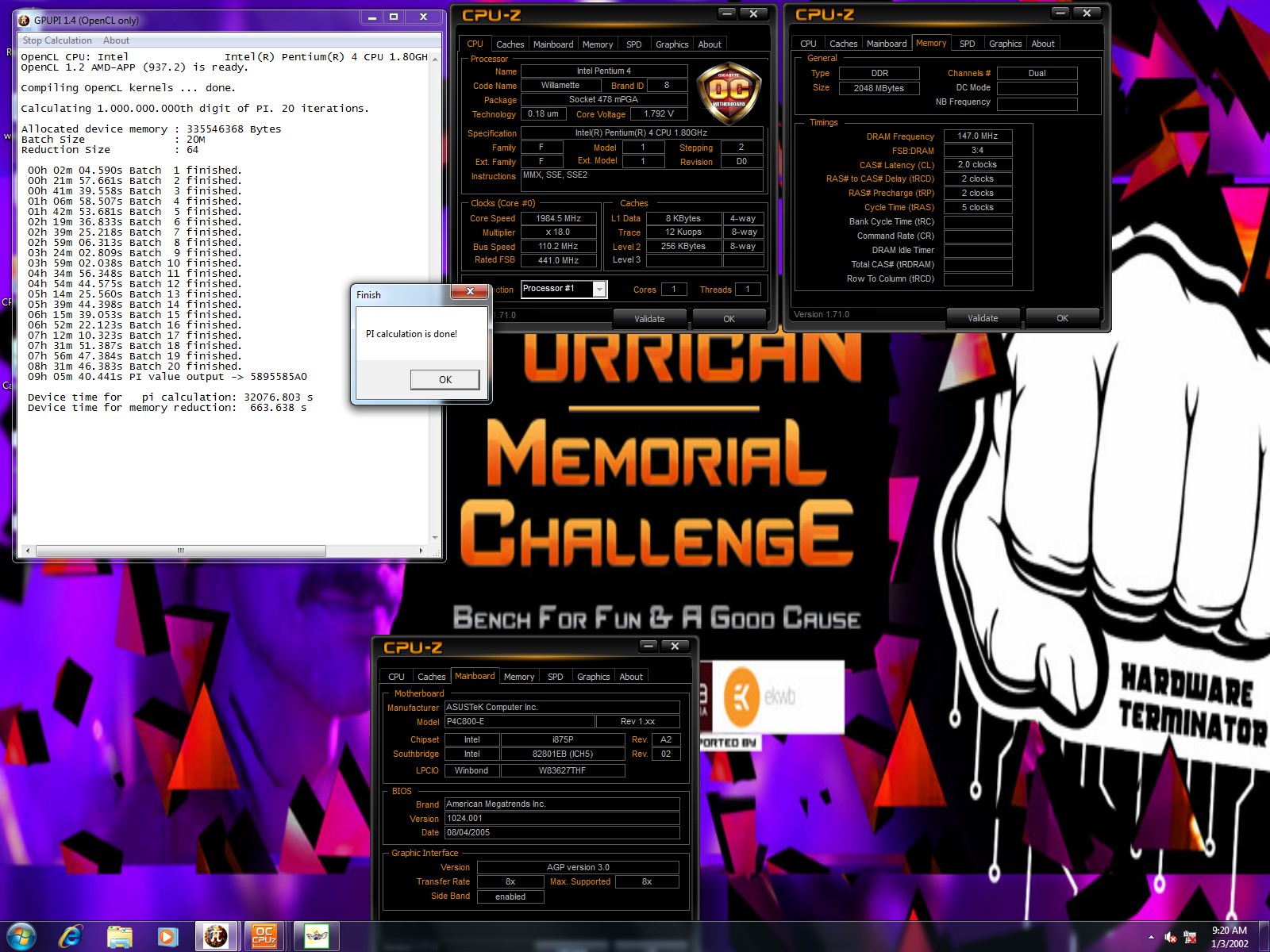1270x952 pixels.
Task: Click the memory Size value 2048 MBytes
Action: click(x=879, y=88)
